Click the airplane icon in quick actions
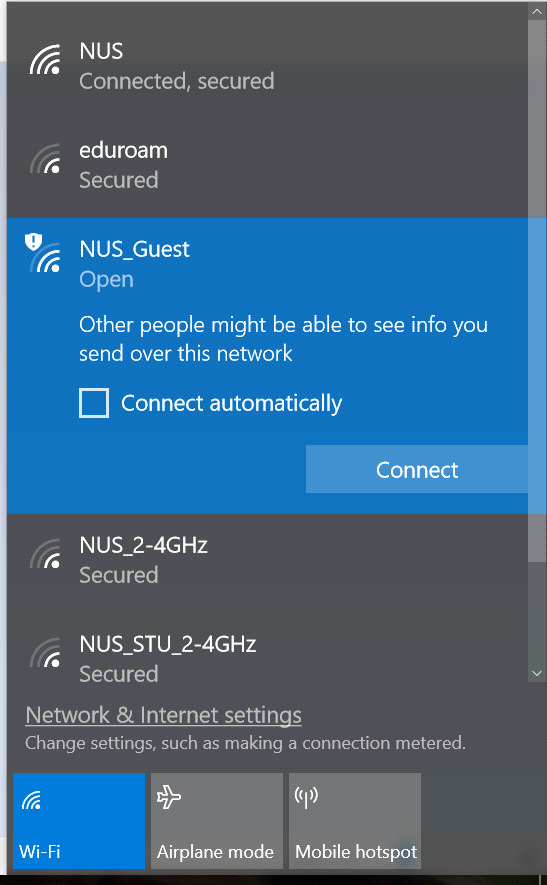 click(169, 798)
